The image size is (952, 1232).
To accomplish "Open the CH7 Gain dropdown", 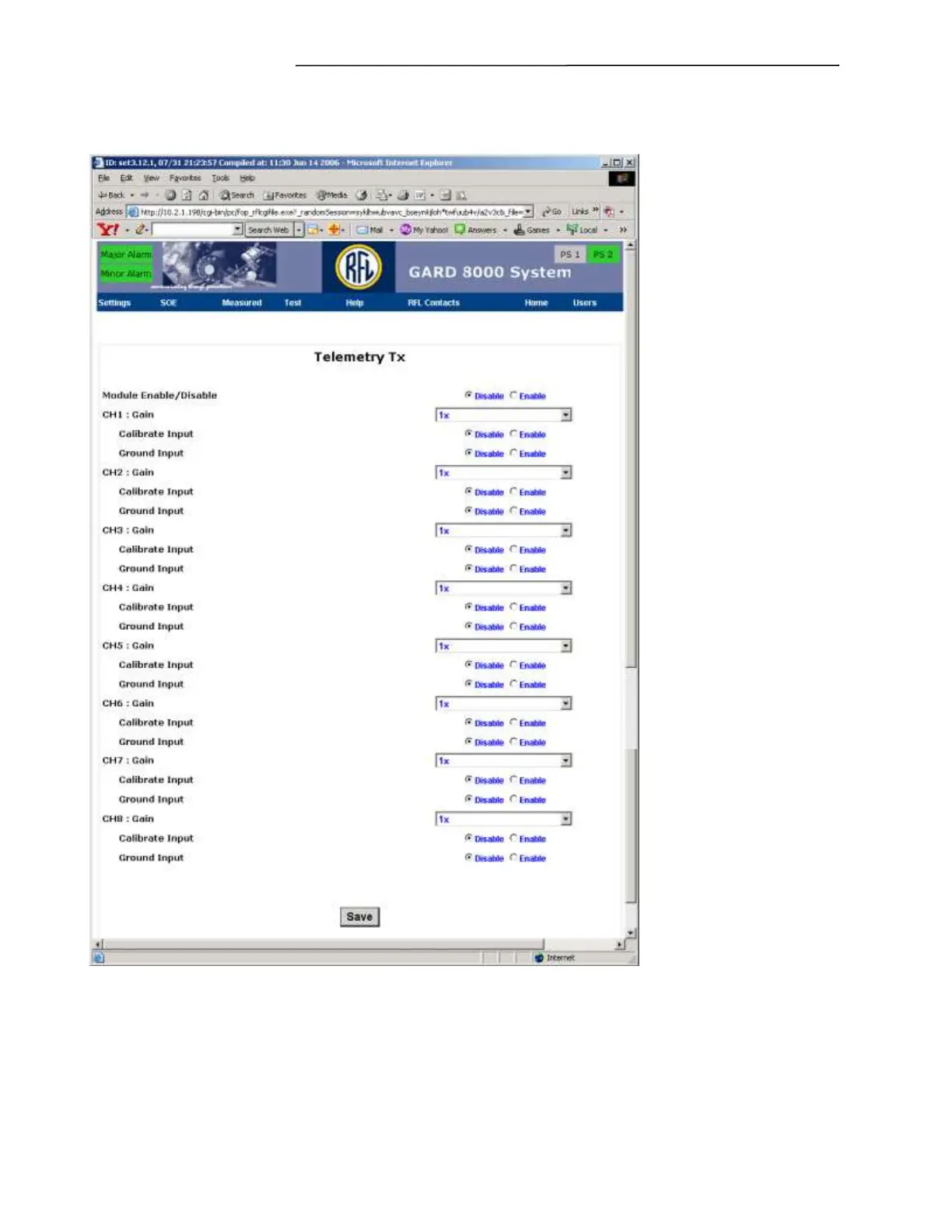I will [x=503, y=761].
